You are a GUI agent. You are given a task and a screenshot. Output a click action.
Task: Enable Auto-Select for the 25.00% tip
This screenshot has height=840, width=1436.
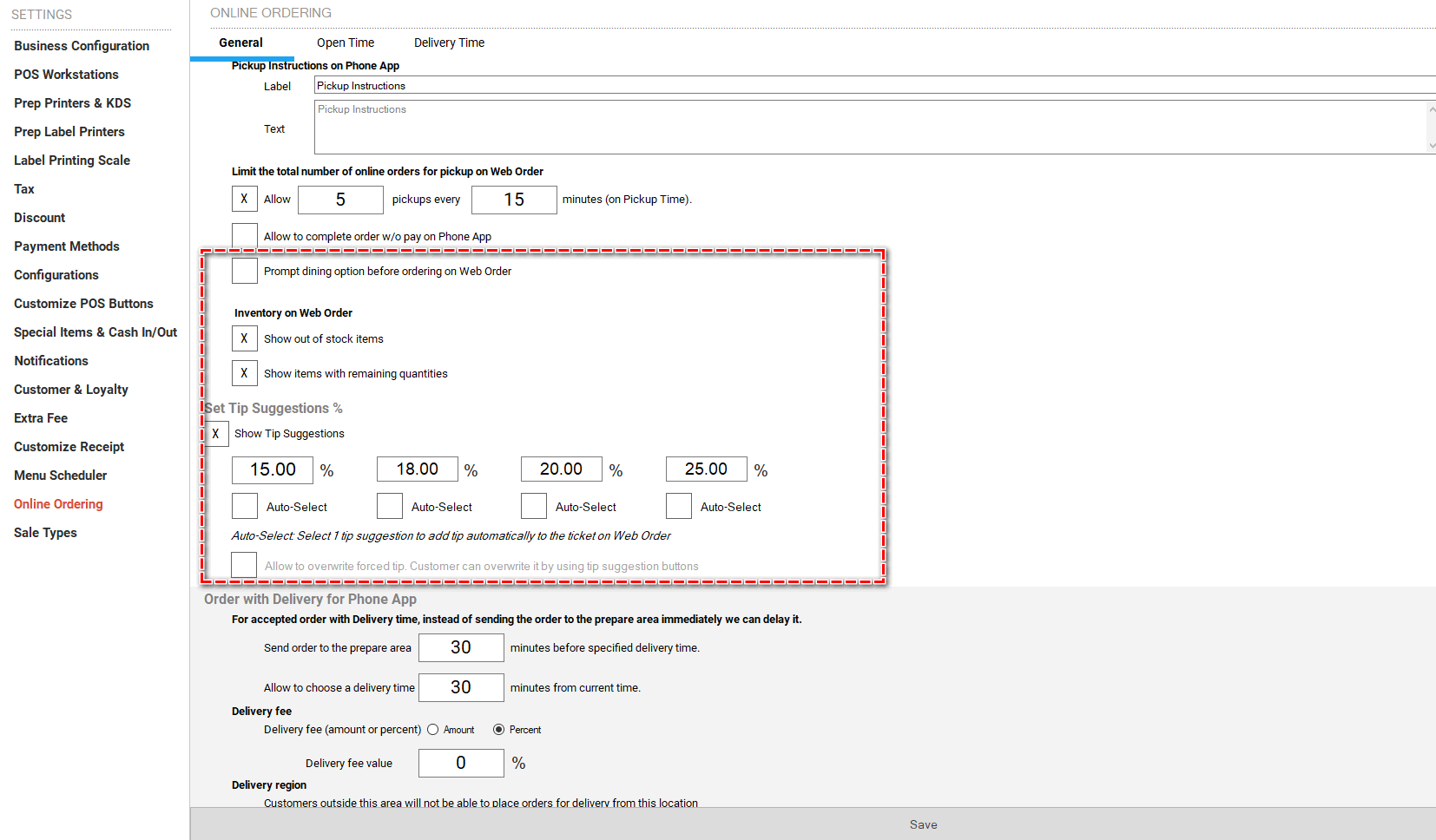coord(678,507)
